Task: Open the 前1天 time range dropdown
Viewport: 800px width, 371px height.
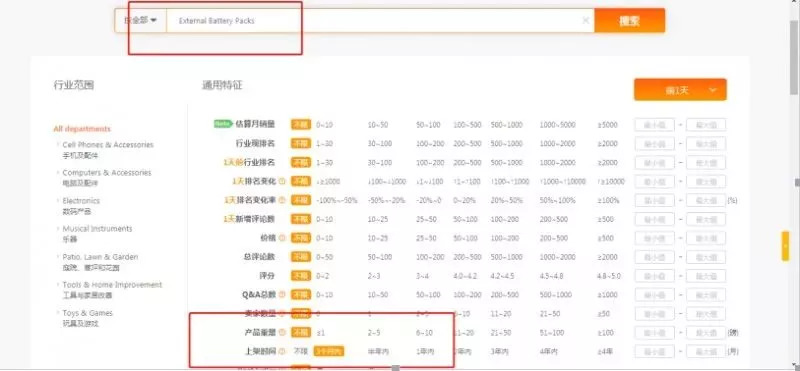Action: (x=680, y=90)
